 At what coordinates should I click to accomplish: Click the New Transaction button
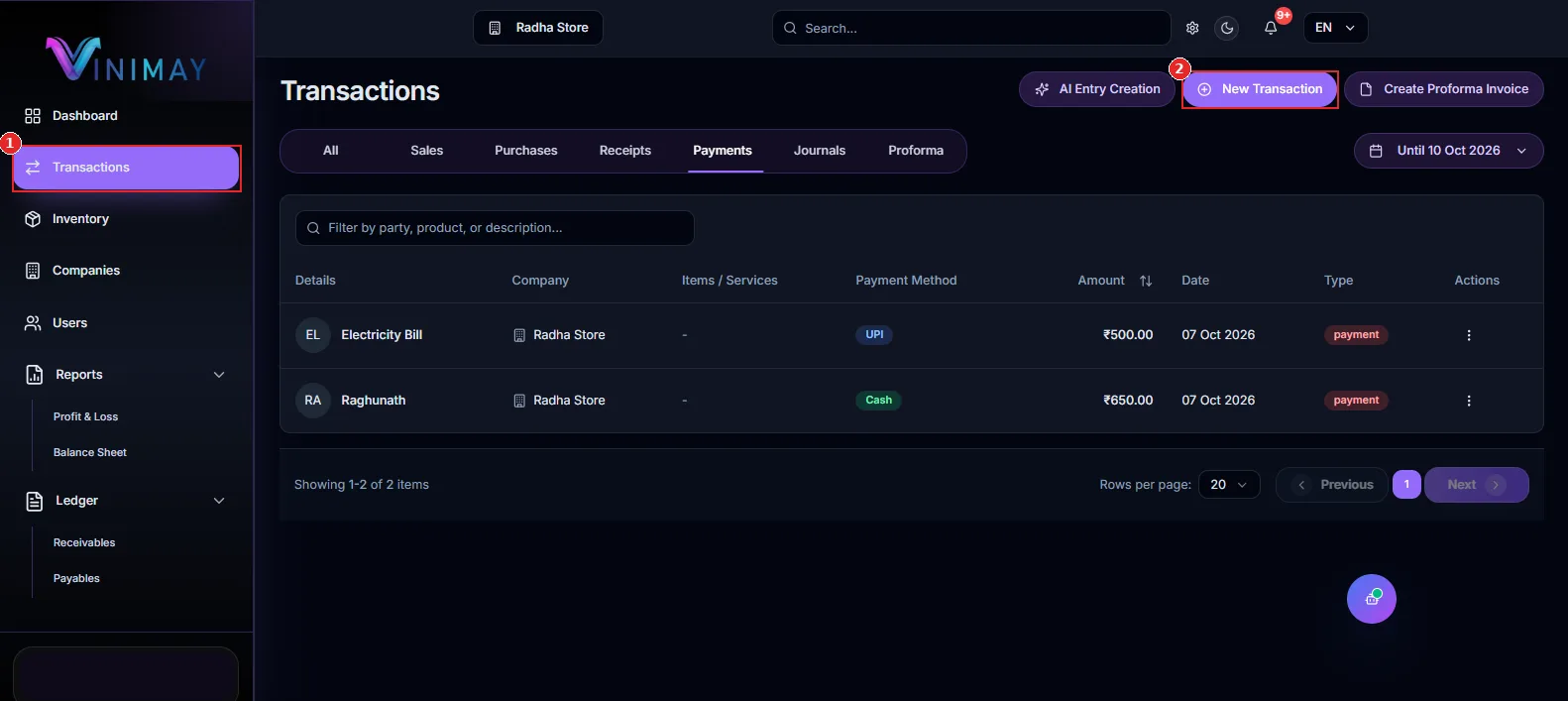point(1260,89)
